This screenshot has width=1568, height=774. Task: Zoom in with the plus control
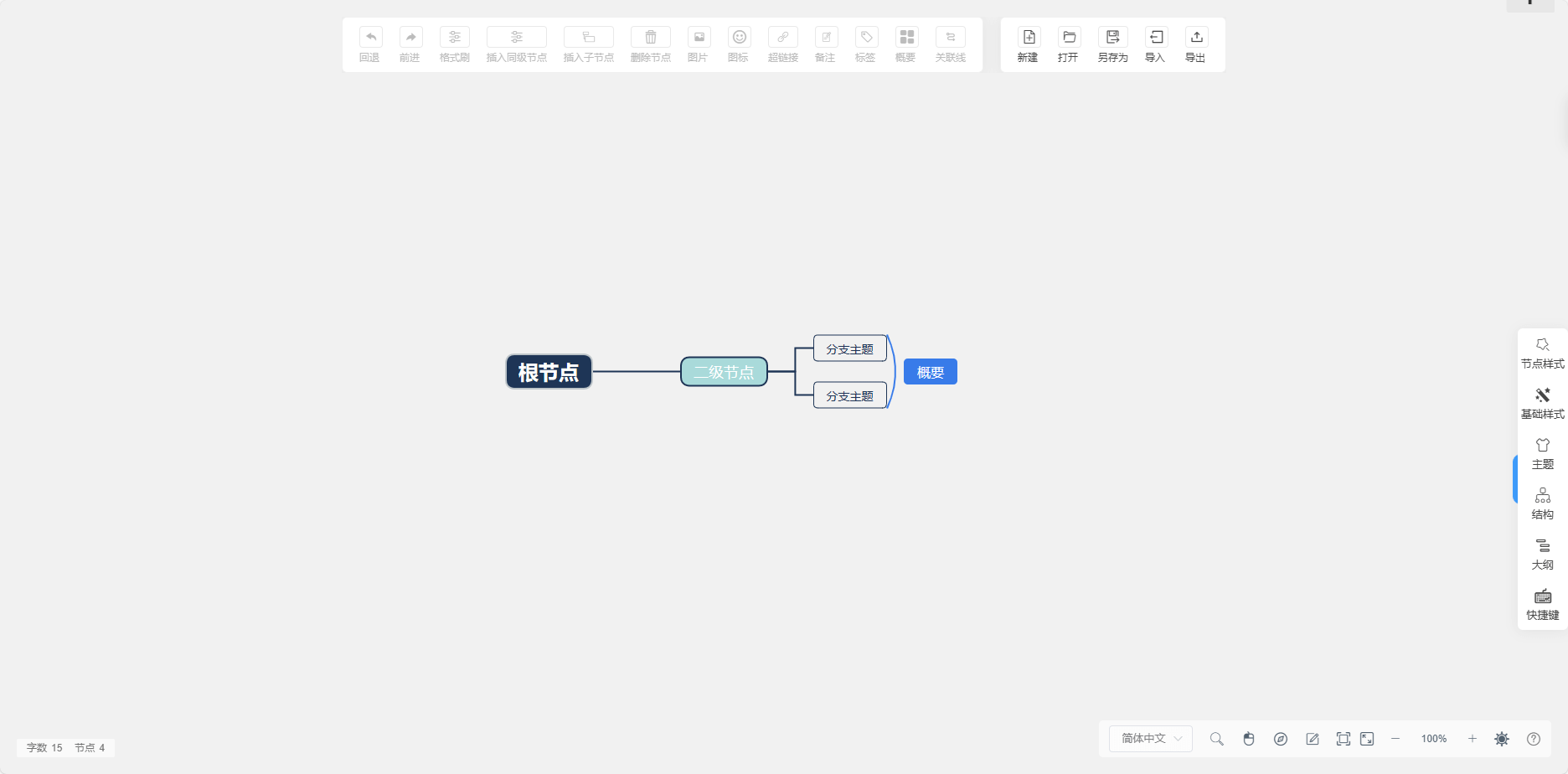pos(1473,738)
